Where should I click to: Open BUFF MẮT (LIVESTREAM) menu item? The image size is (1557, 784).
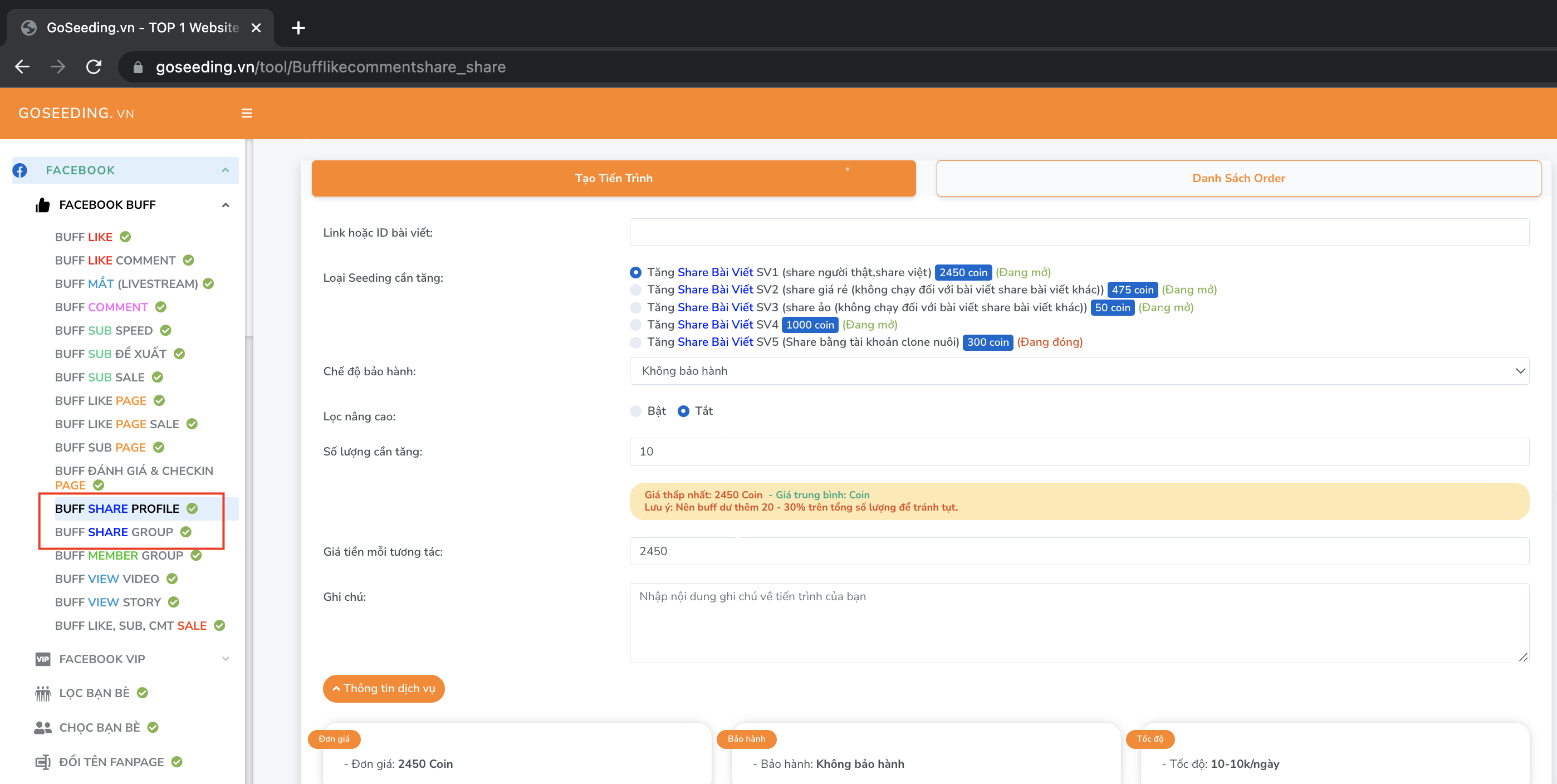pyautogui.click(x=126, y=284)
